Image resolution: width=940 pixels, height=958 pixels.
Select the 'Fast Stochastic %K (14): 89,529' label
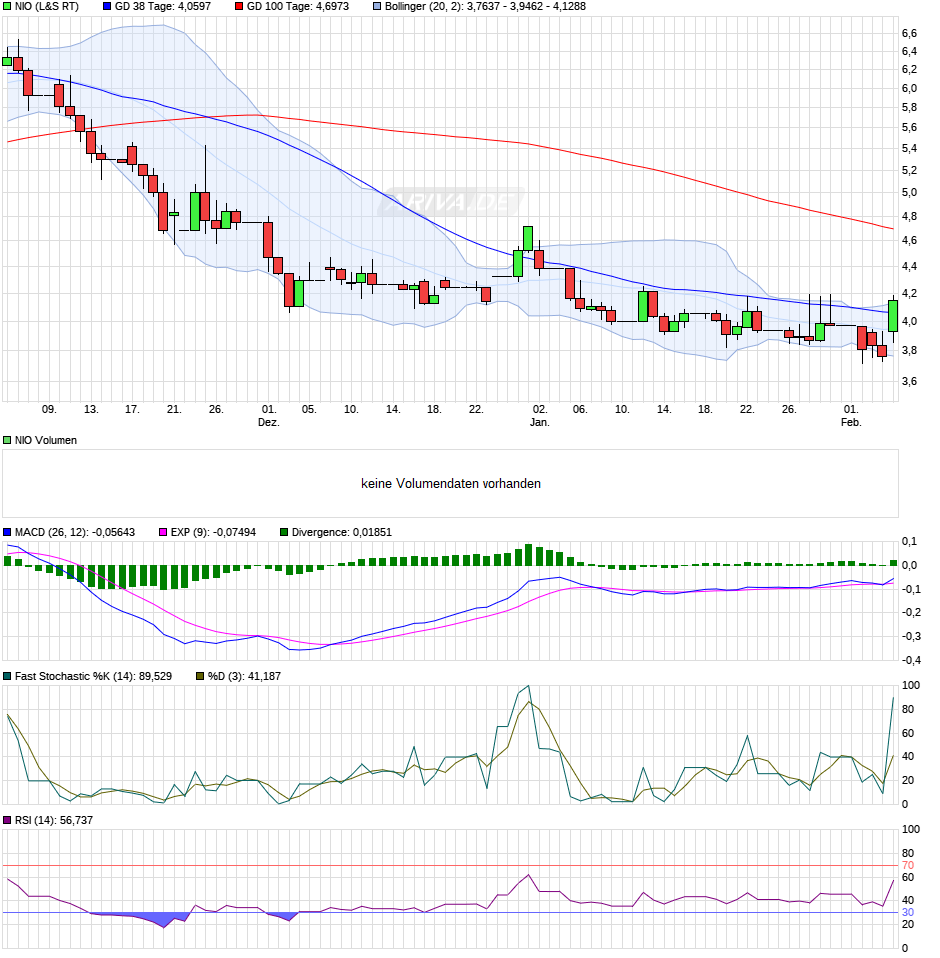point(93,677)
